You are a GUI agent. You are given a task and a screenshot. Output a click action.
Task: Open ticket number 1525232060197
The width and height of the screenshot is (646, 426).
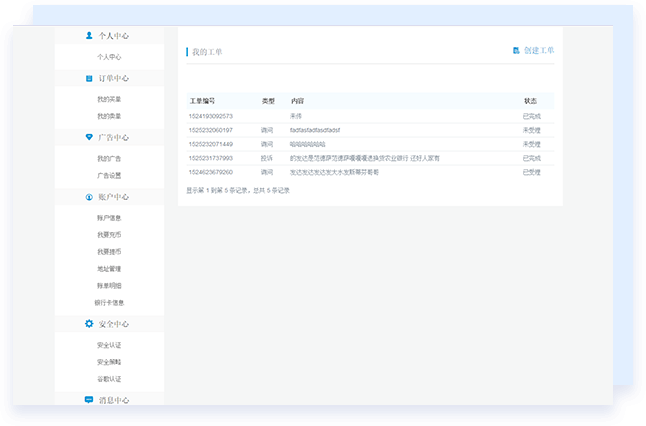point(210,130)
